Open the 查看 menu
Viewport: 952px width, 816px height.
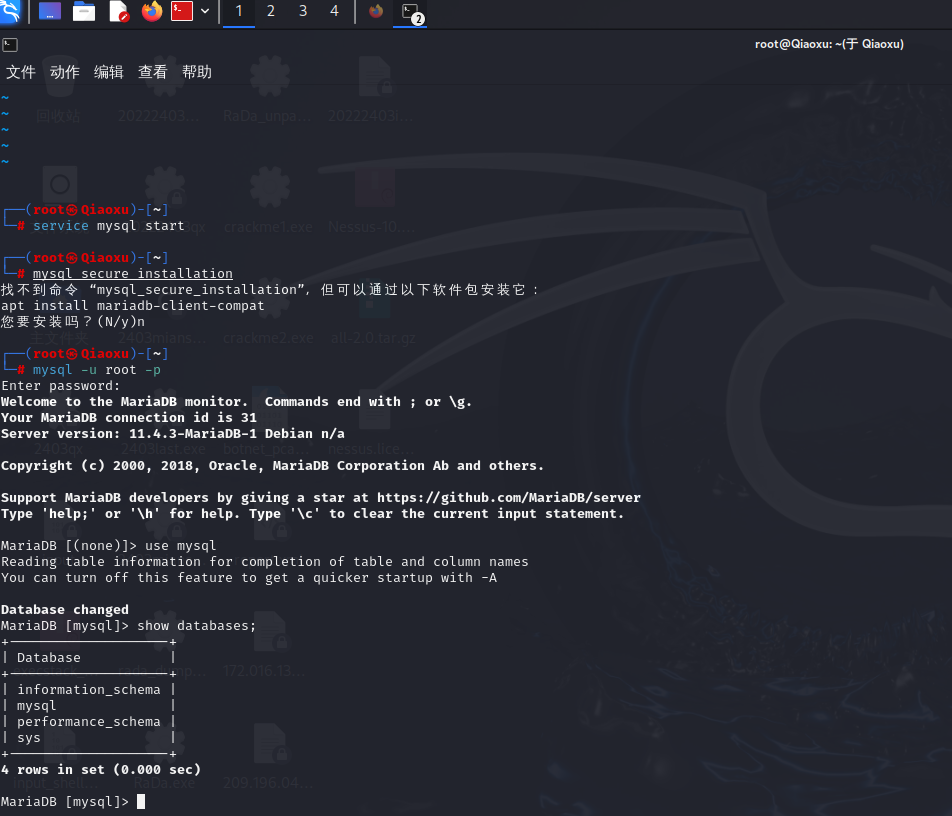pos(153,72)
